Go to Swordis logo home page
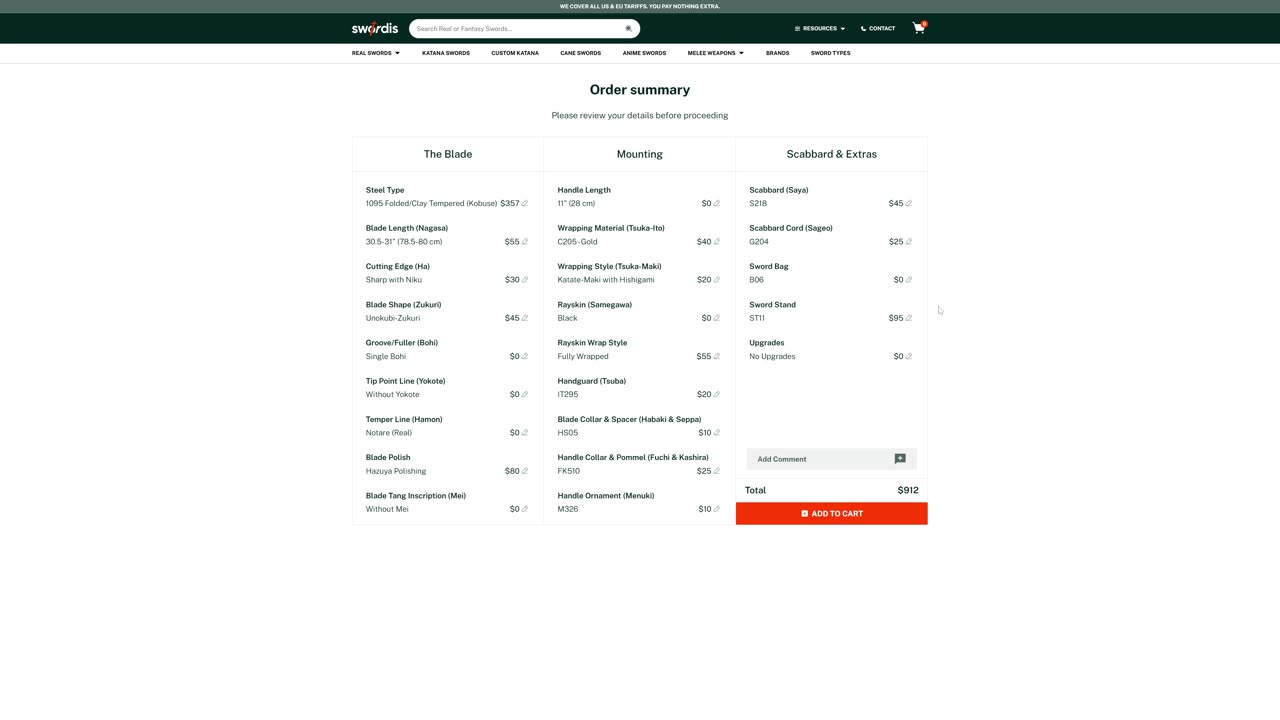1280x720 pixels. pyautogui.click(x=375, y=28)
